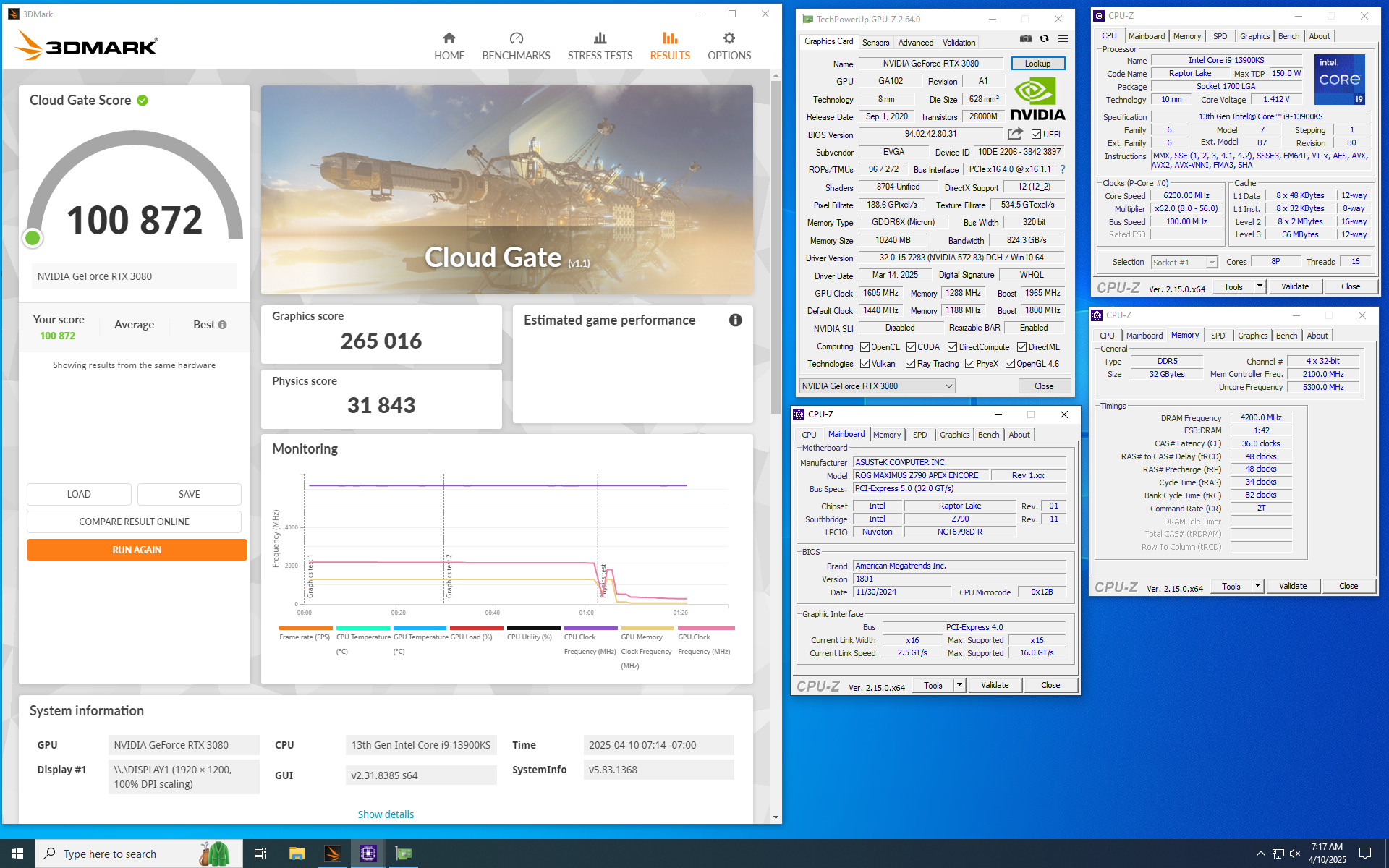Click GPU-Z refresh icon
This screenshot has height=868, width=1389.
pyautogui.click(x=1044, y=38)
